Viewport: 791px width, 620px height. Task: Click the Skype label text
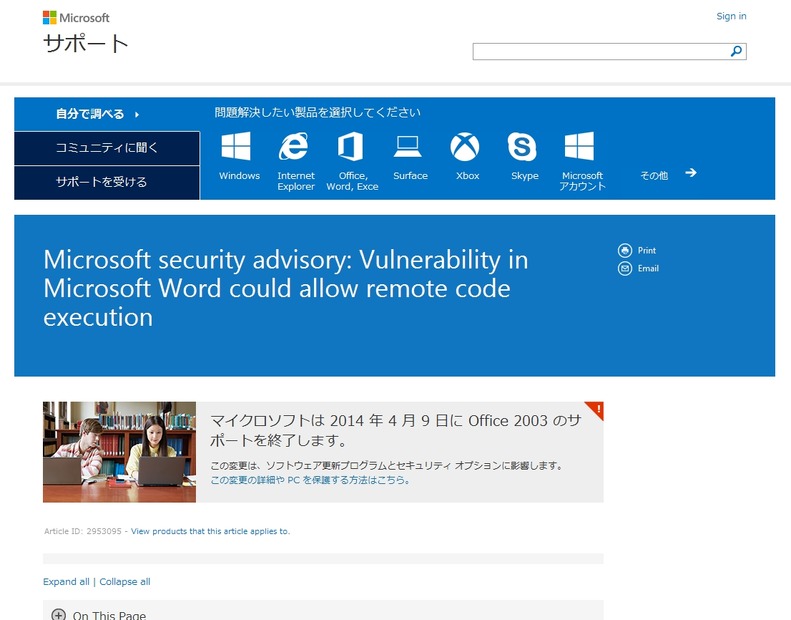coord(525,176)
